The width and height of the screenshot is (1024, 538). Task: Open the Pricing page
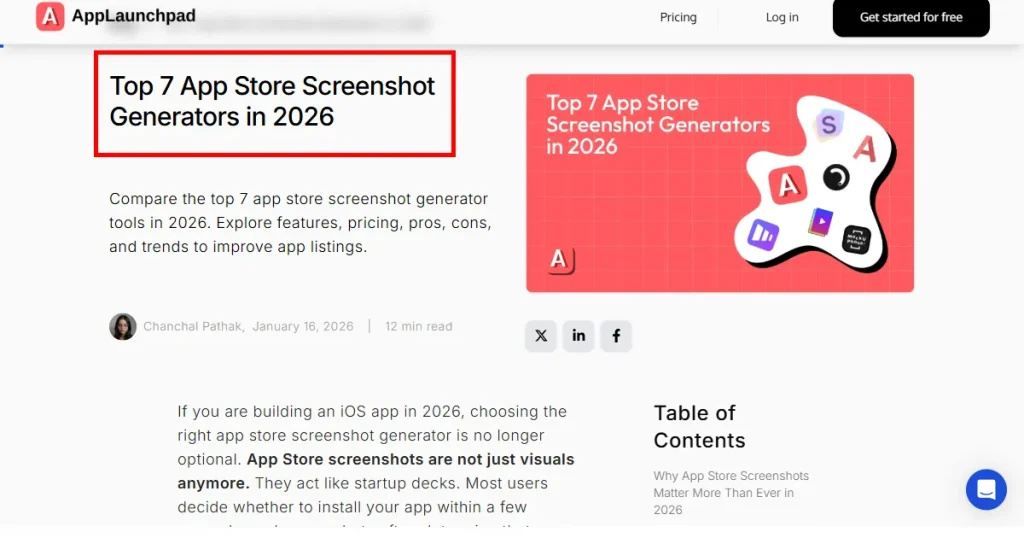tap(678, 18)
